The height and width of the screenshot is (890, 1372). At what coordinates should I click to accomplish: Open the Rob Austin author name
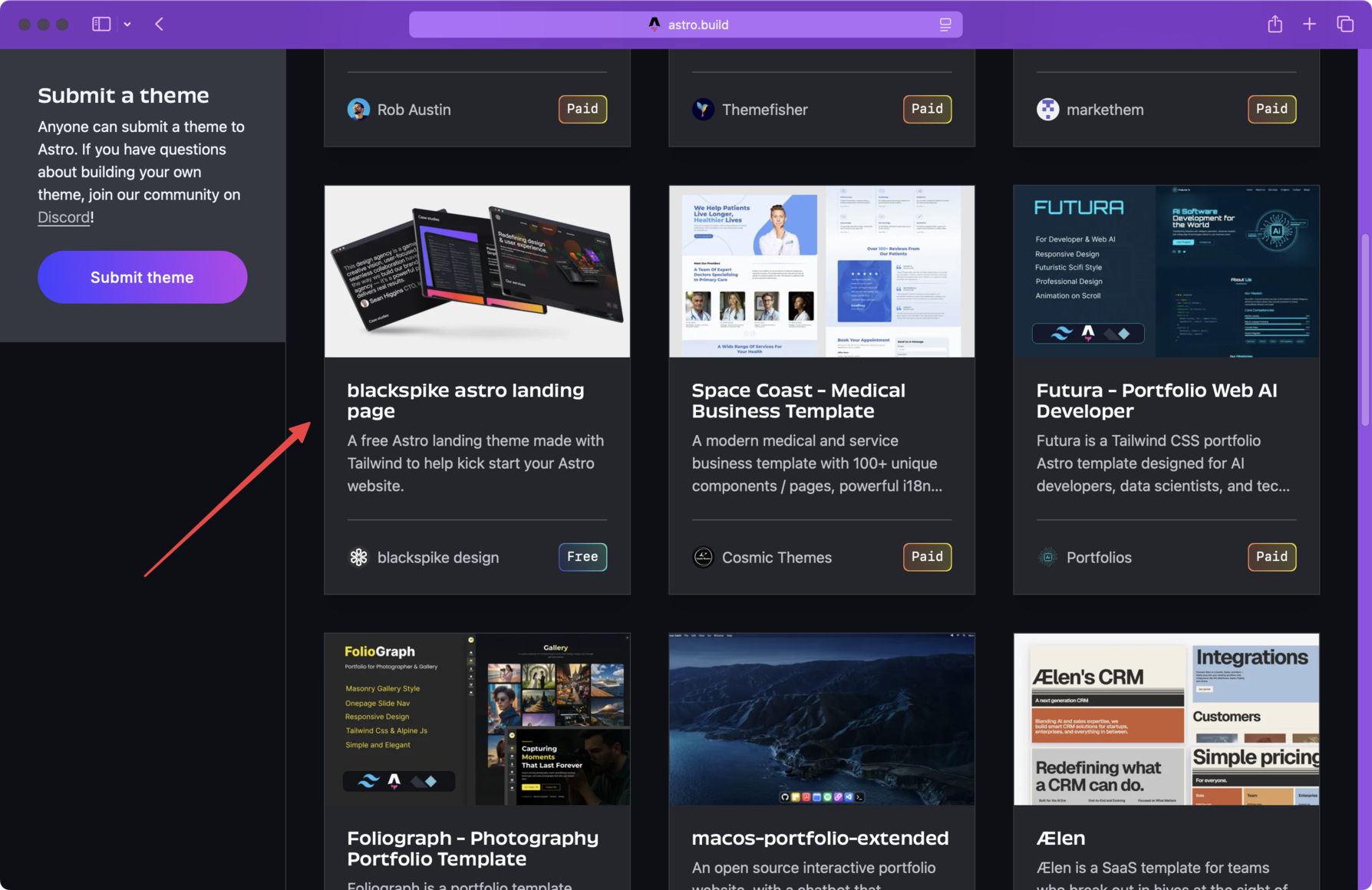click(414, 110)
